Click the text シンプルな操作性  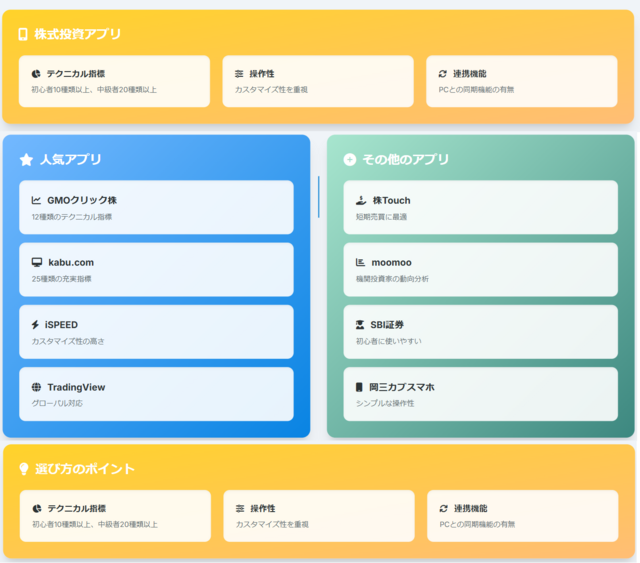[385, 403]
